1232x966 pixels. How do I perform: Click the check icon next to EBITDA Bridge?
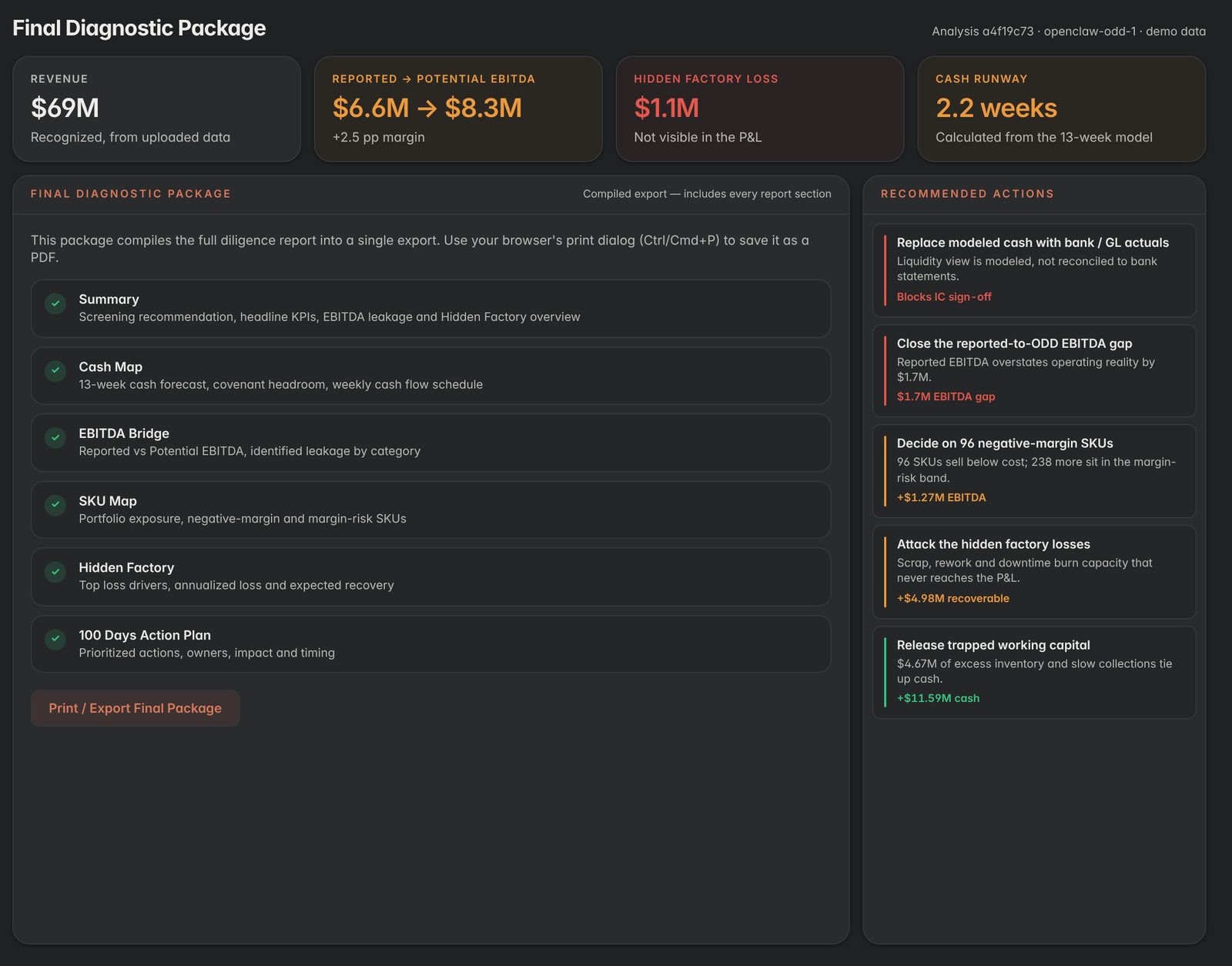tap(55, 438)
